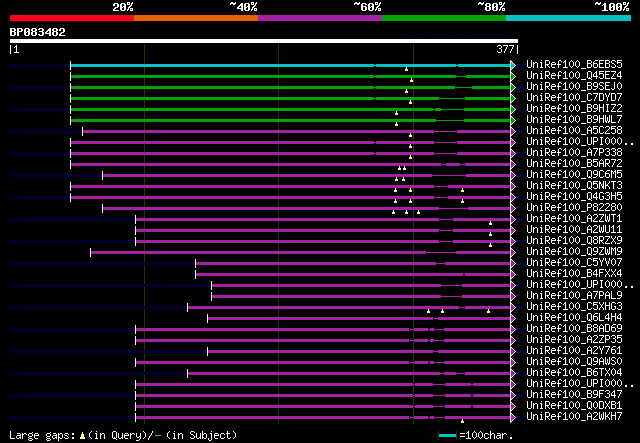Open the UniRef100_B6EBS5 hit label
The image size is (640, 443).
point(574,65)
